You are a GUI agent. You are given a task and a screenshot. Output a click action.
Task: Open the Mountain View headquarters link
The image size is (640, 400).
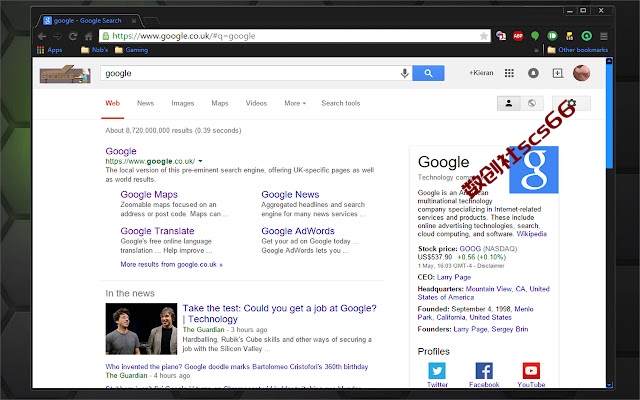[484, 293]
